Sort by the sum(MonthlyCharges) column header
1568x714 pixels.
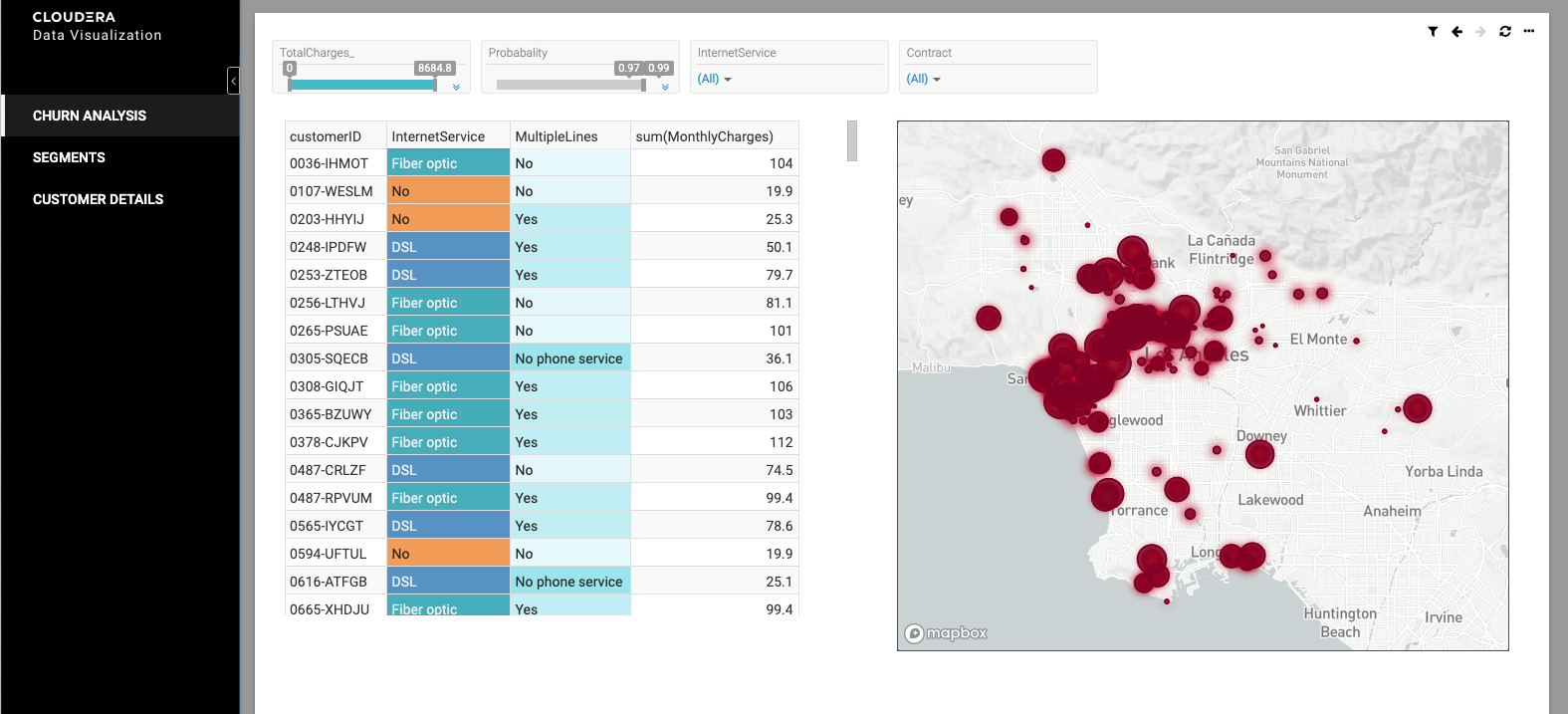coord(714,136)
